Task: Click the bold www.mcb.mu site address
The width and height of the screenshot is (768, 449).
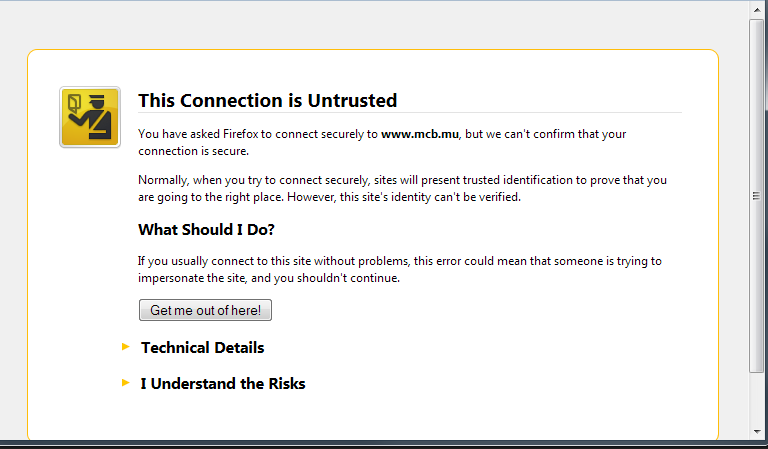Action: pos(419,134)
